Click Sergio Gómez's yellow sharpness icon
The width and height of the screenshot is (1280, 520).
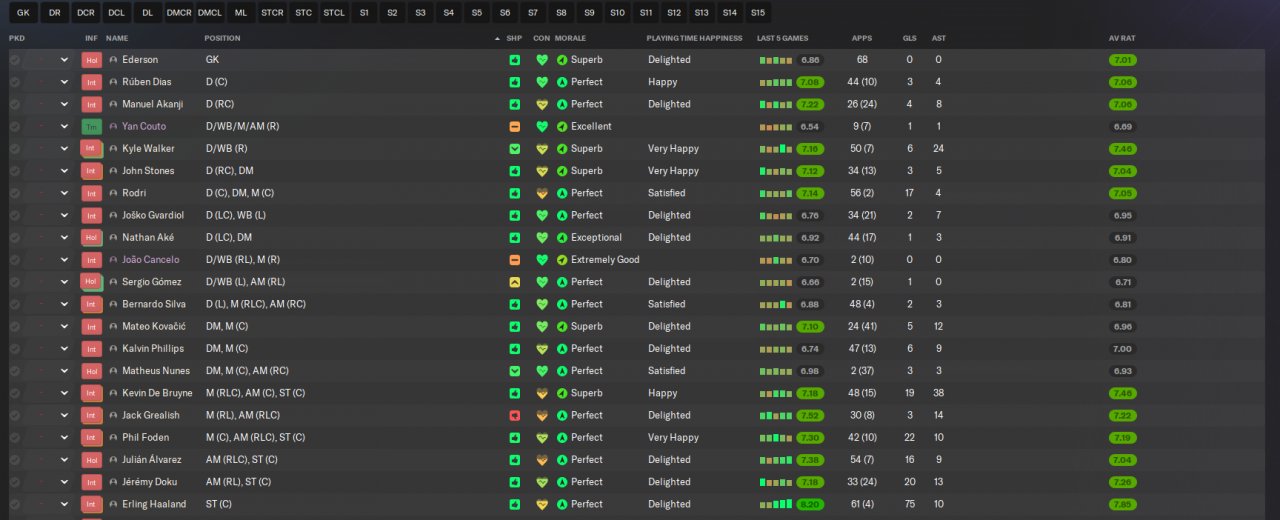coord(515,282)
